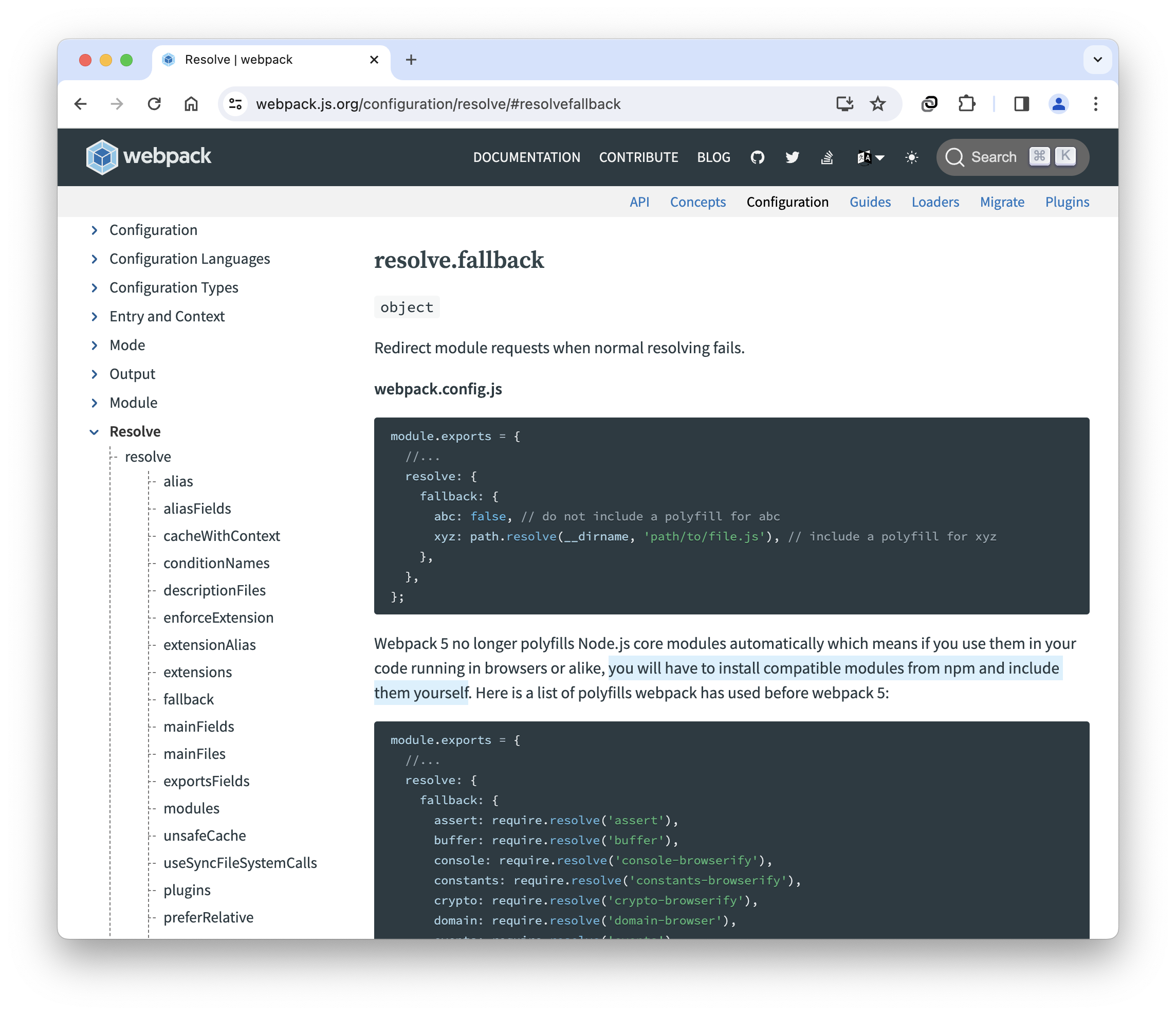Open the Guides navigation tab

tap(870, 202)
